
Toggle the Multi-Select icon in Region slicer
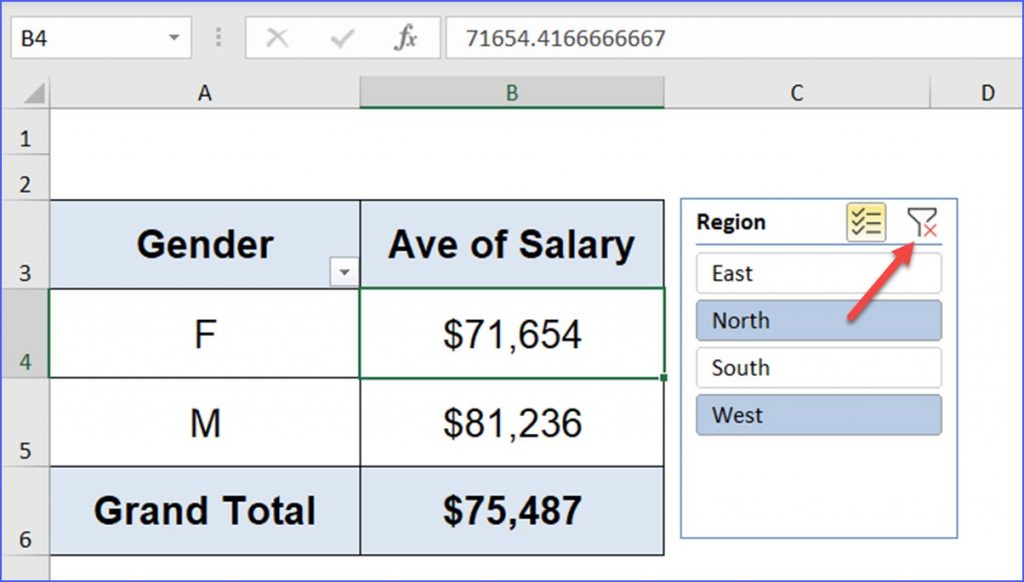click(866, 223)
